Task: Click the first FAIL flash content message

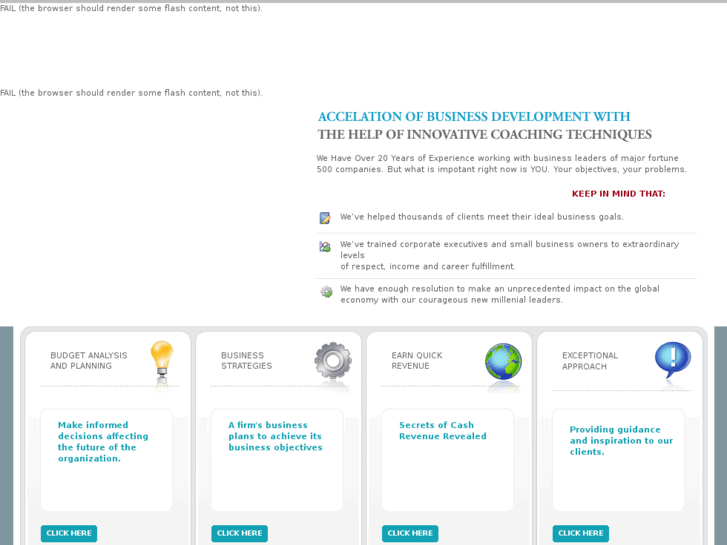Action: [x=131, y=8]
